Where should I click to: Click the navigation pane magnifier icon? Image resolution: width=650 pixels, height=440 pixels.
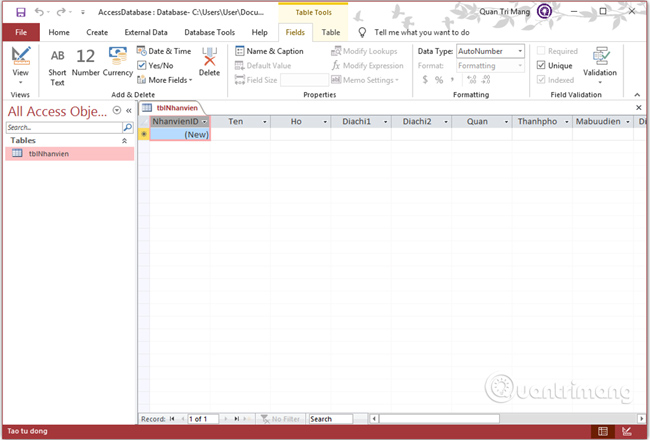[128, 127]
